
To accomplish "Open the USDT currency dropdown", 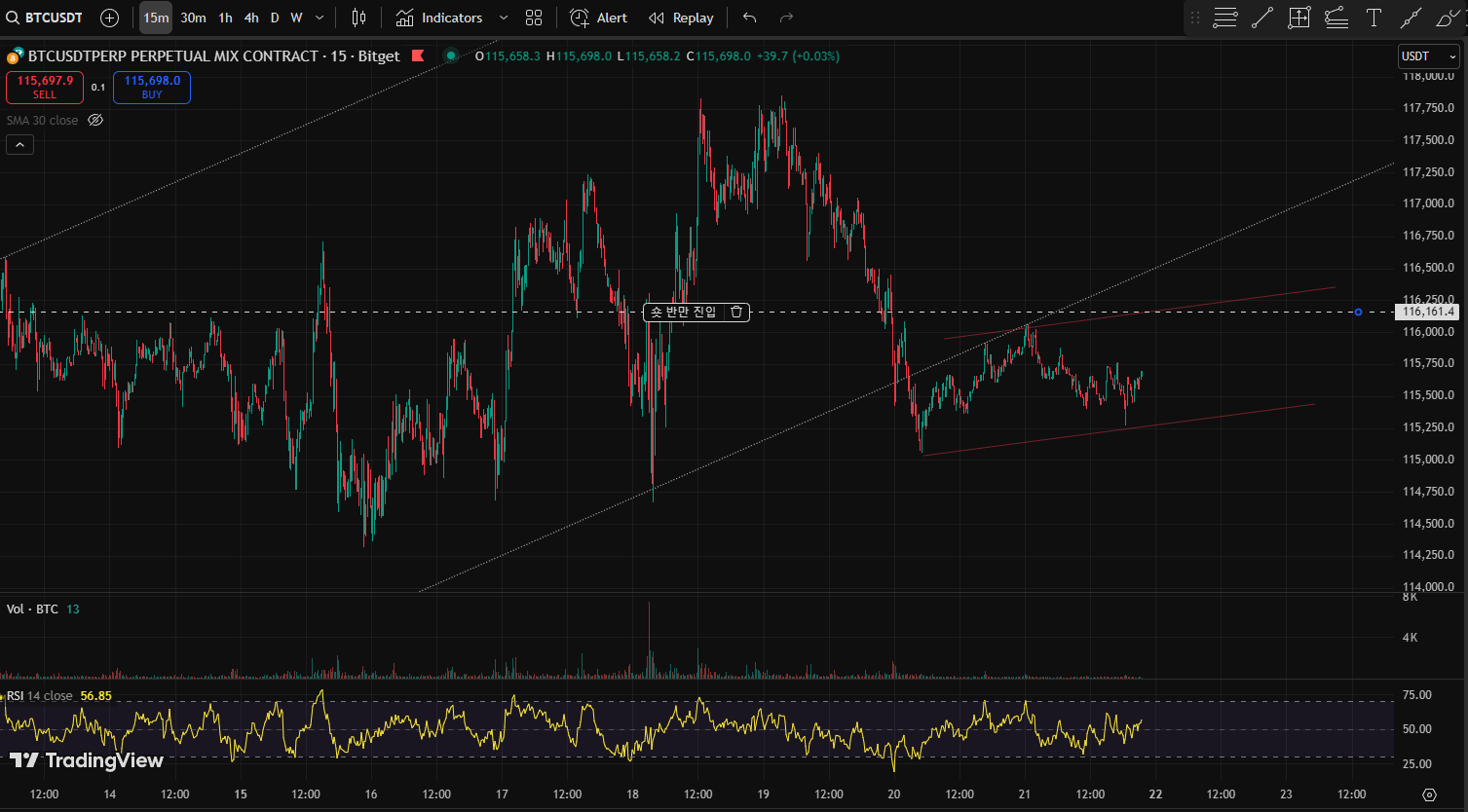I will coord(1428,56).
